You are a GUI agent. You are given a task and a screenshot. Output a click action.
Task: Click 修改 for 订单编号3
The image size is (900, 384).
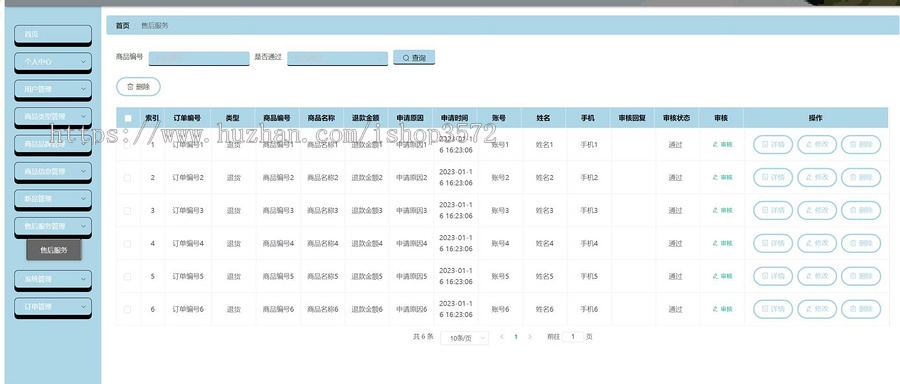click(x=817, y=210)
